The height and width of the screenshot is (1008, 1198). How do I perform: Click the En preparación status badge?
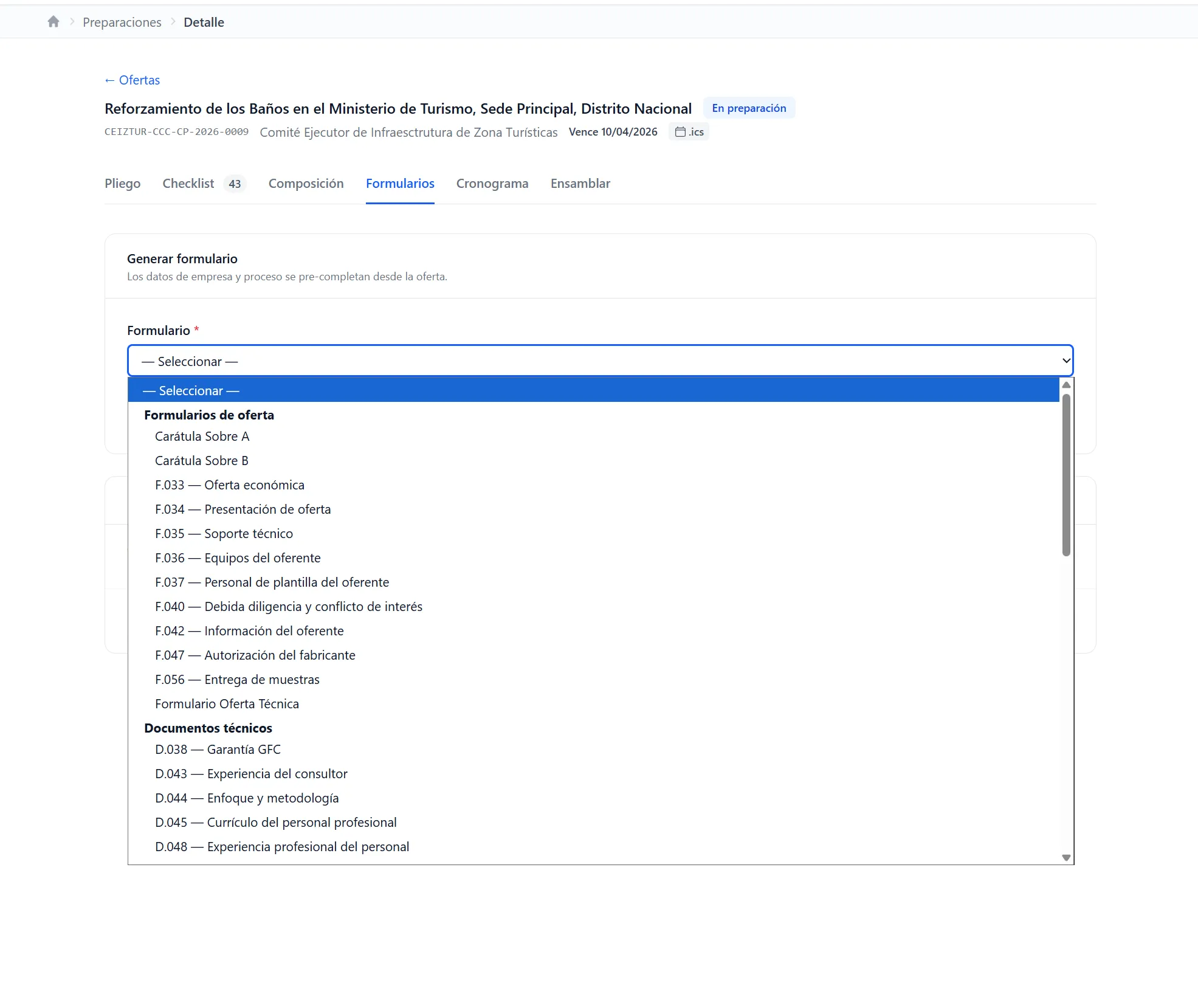coord(749,108)
